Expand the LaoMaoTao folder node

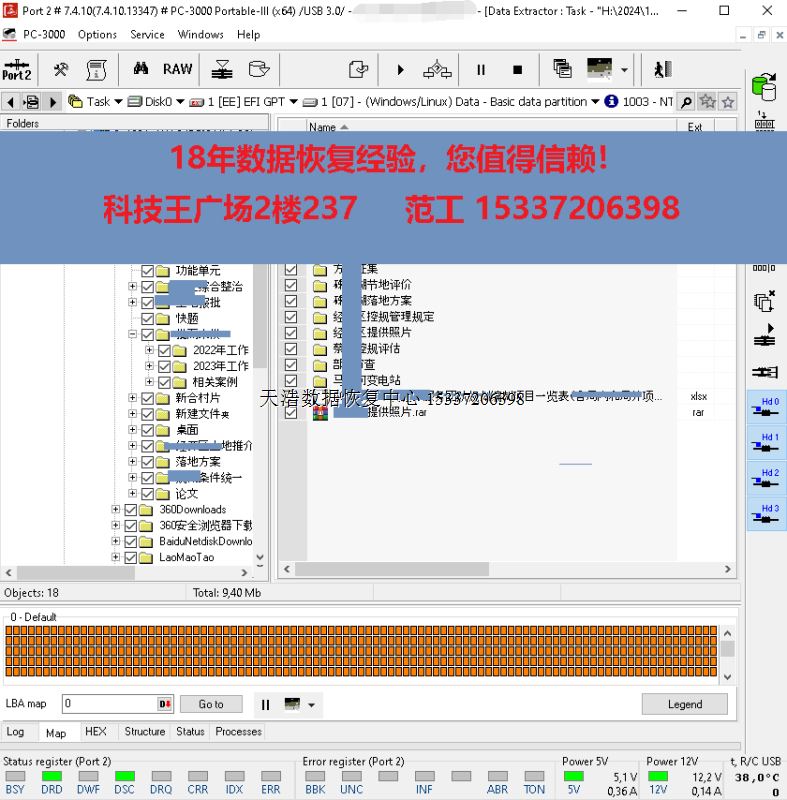click(x=116, y=558)
